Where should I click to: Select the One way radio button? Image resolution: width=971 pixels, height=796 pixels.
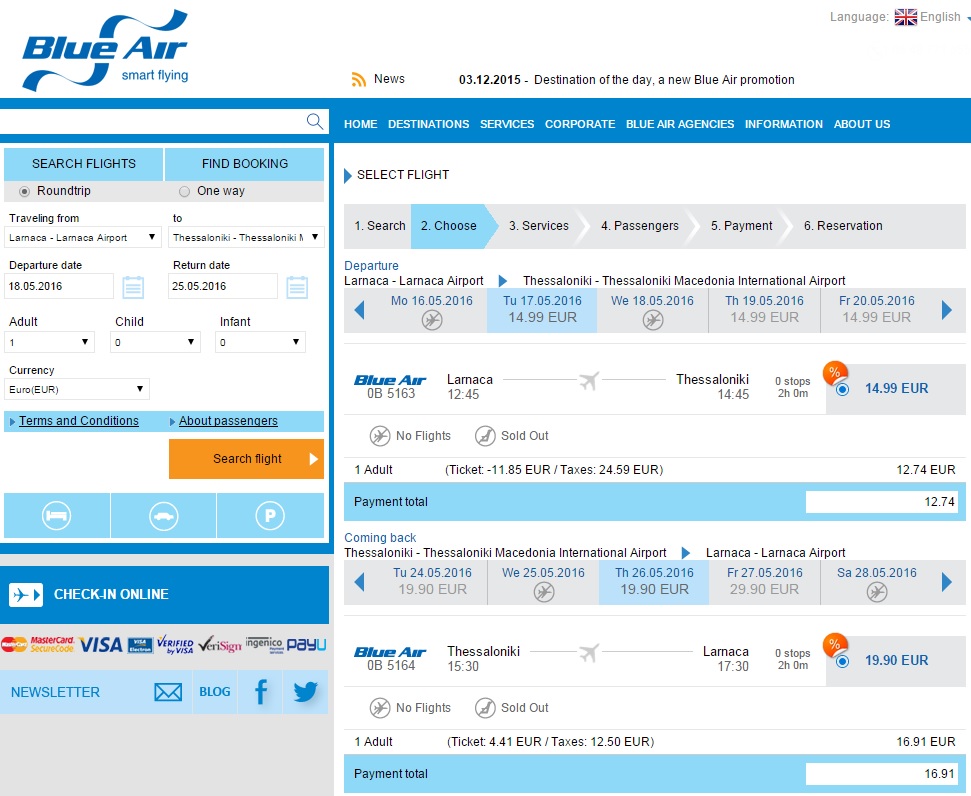coord(185,191)
